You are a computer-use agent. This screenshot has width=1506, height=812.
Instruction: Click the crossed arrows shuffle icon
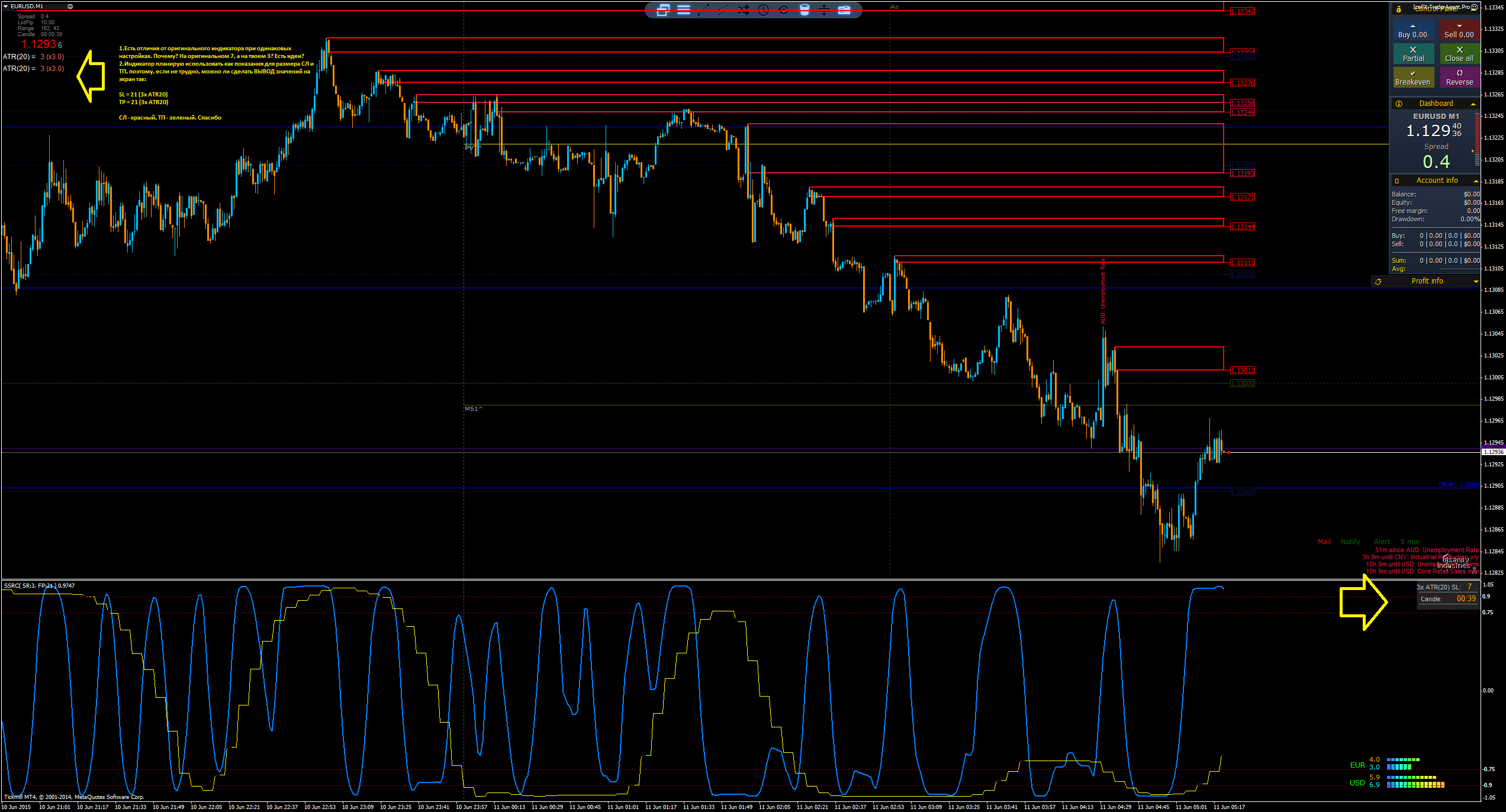tap(744, 10)
